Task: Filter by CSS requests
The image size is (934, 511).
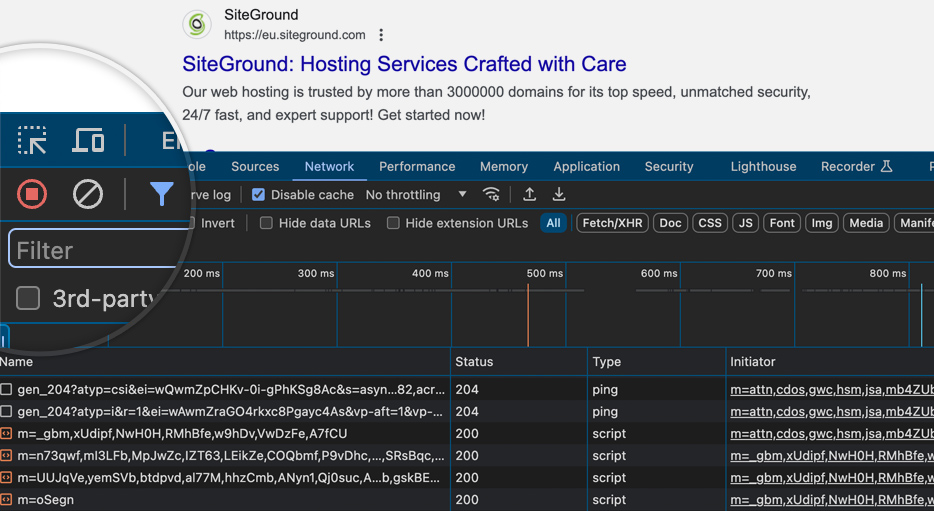Action: click(x=710, y=223)
